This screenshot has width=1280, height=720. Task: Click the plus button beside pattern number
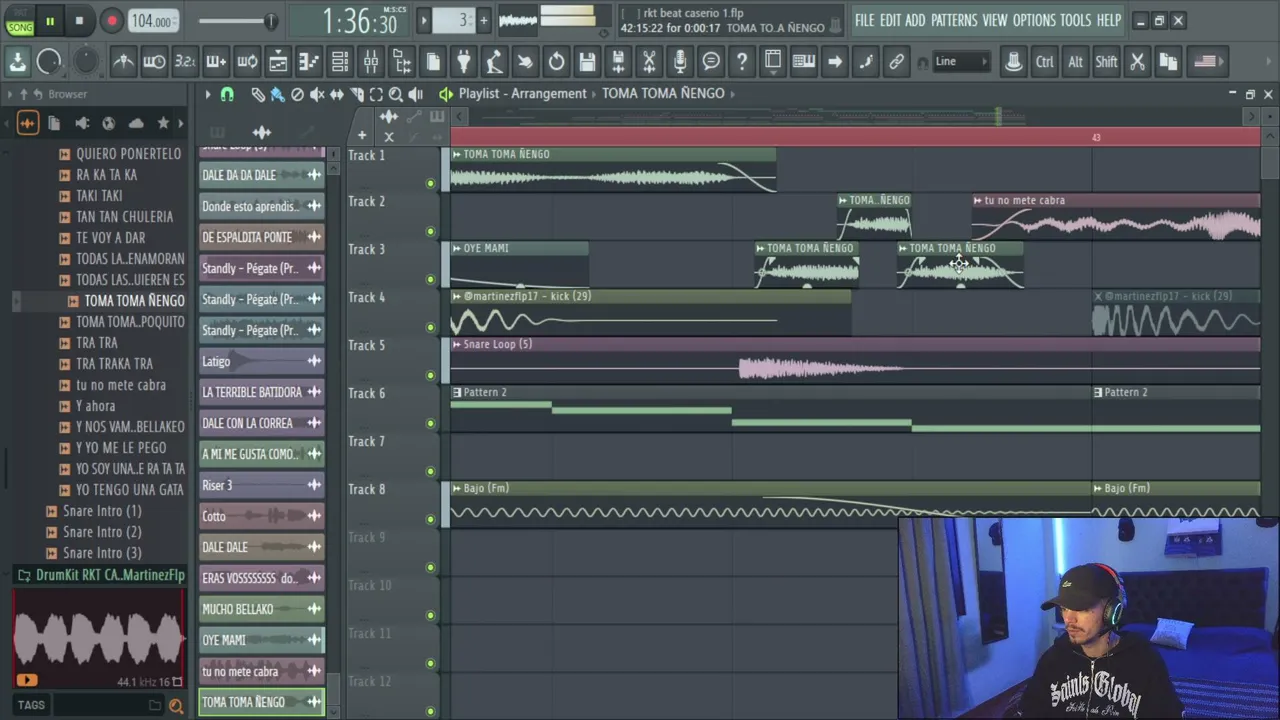(x=483, y=21)
